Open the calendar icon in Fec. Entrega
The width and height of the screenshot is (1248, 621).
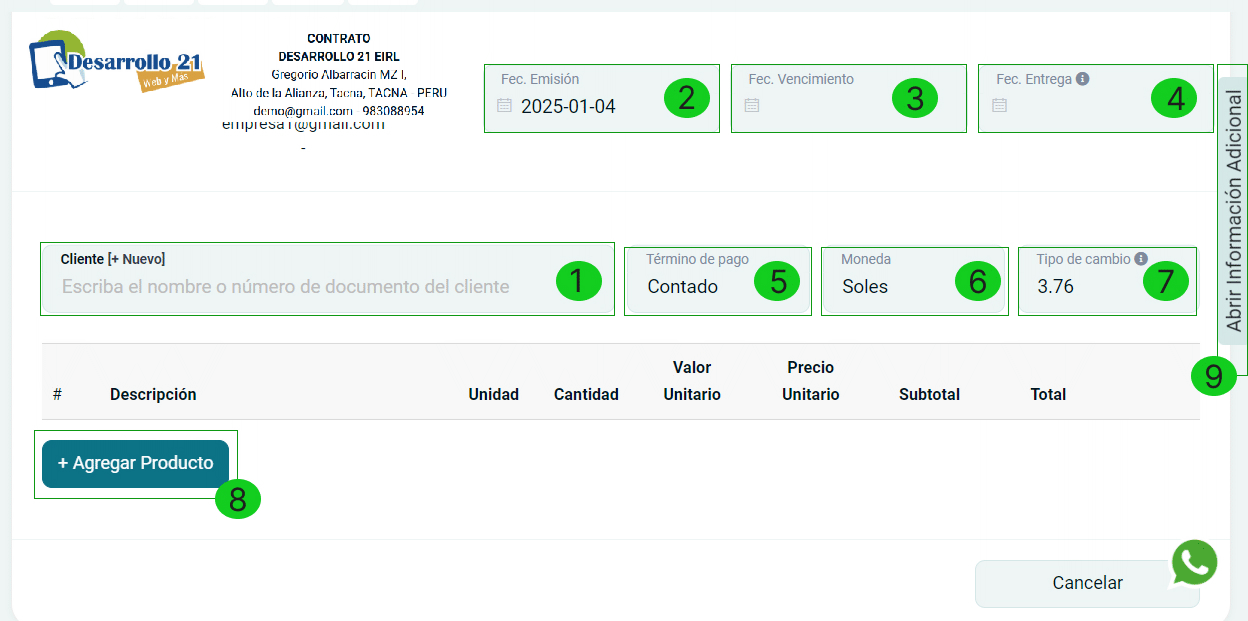[x=999, y=106]
